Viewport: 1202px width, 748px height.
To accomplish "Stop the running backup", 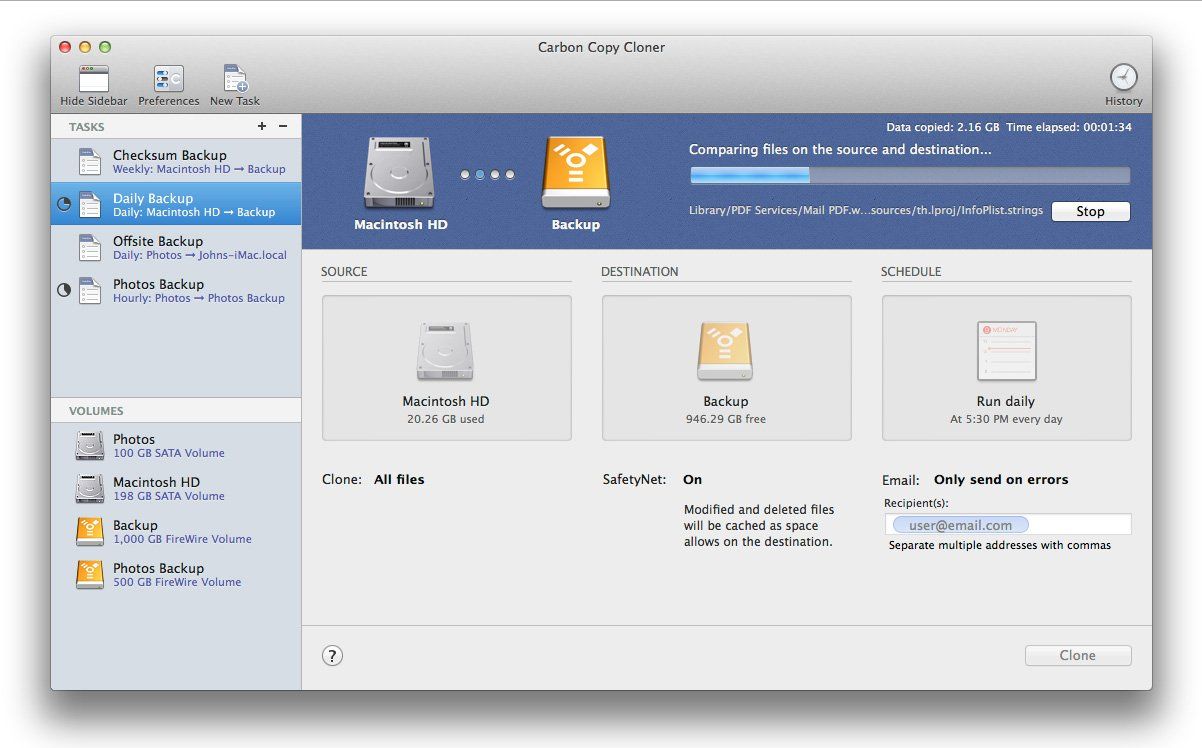I will coord(1090,211).
